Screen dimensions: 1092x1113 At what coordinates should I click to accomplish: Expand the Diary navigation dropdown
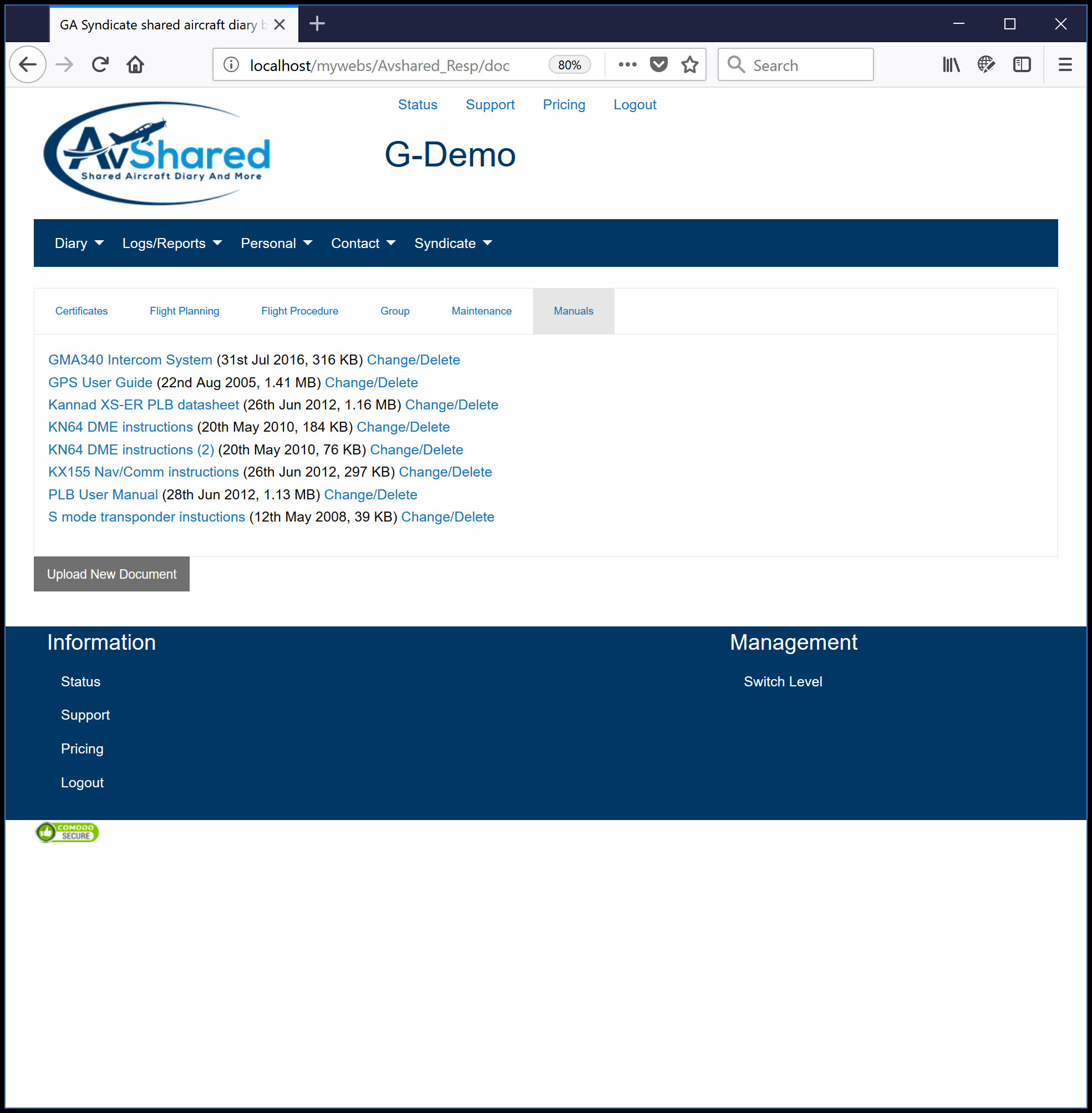[x=78, y=243]
